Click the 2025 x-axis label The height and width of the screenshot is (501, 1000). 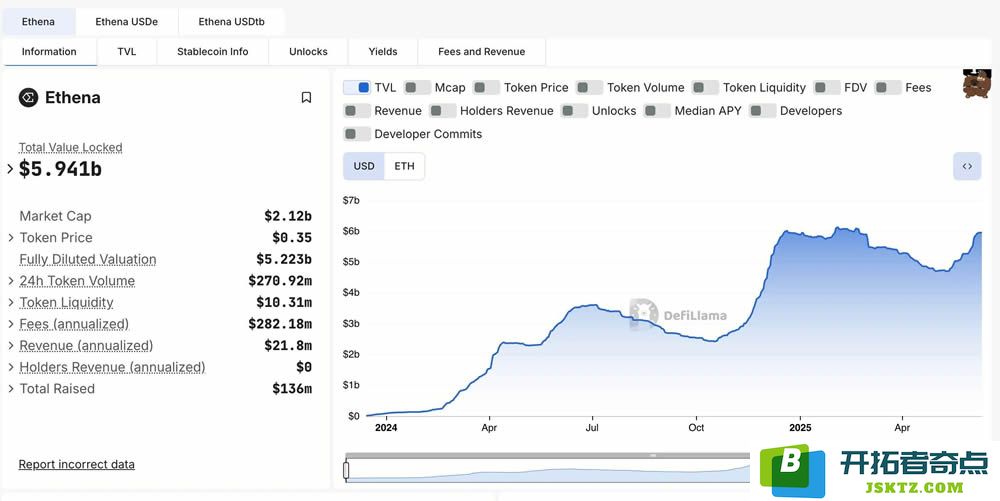800,428
